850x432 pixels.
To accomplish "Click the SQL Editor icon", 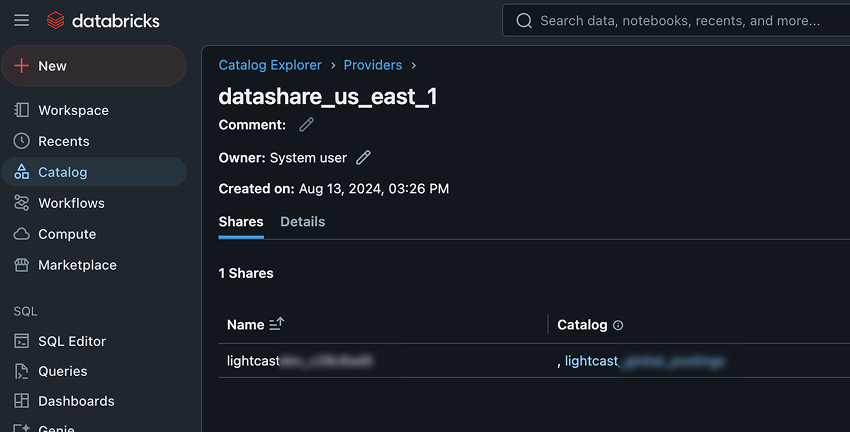I will [x=22, y=341].
